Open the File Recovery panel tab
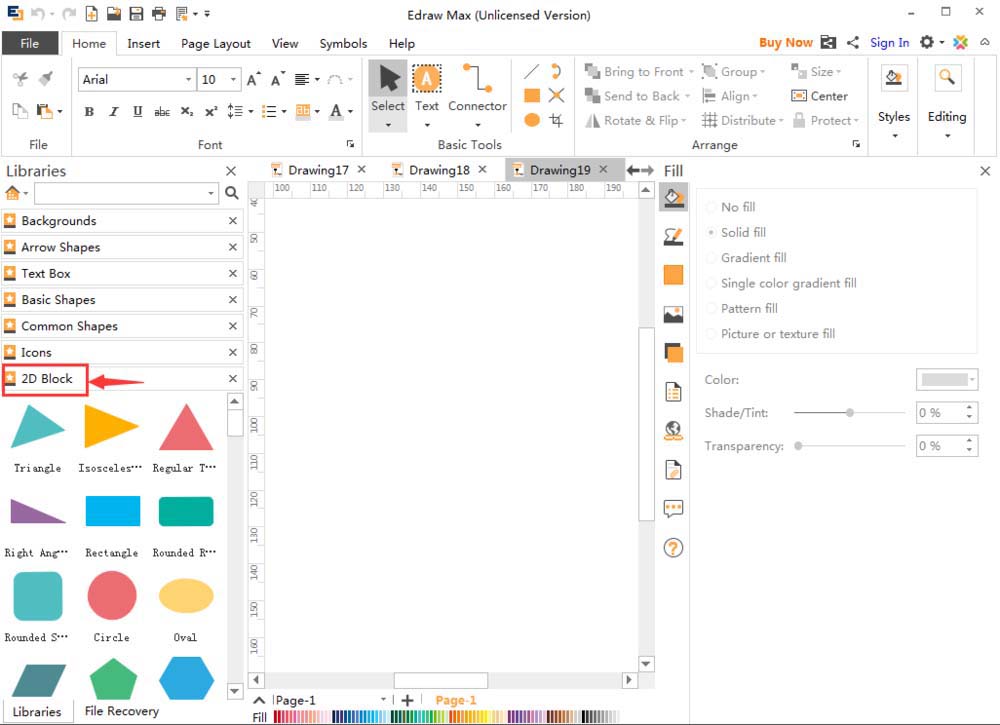 click(121, 710)
